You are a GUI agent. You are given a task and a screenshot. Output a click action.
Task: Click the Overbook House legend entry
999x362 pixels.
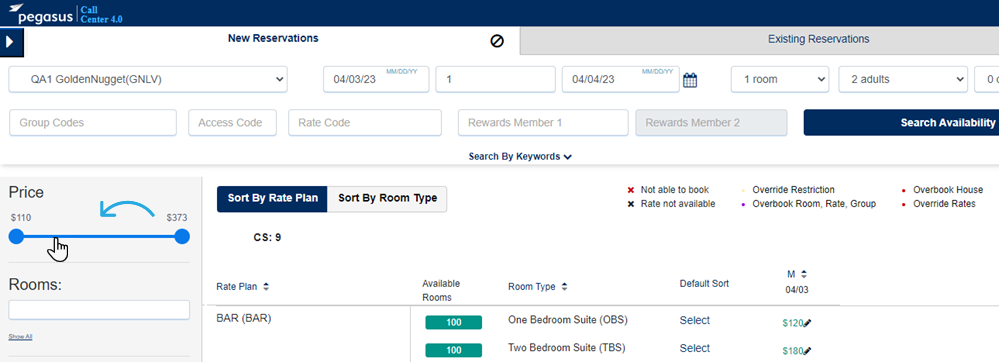click(x=943, y=190)
